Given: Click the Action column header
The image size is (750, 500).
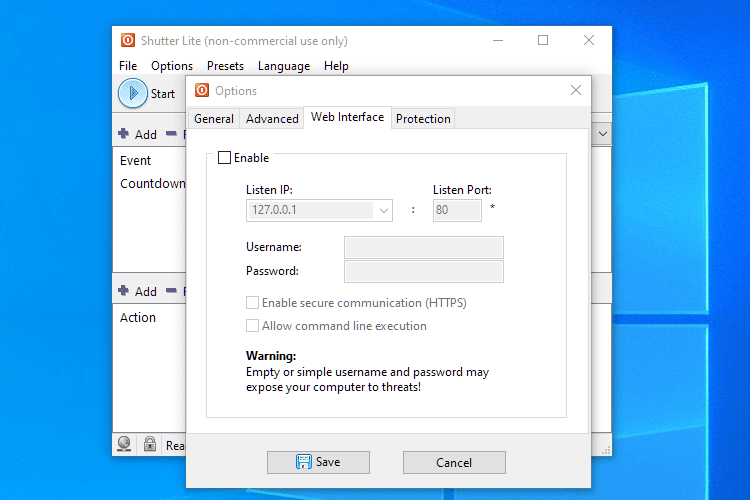Looking at the screenshot, I should pyautogui.click(x=138, y=317).
